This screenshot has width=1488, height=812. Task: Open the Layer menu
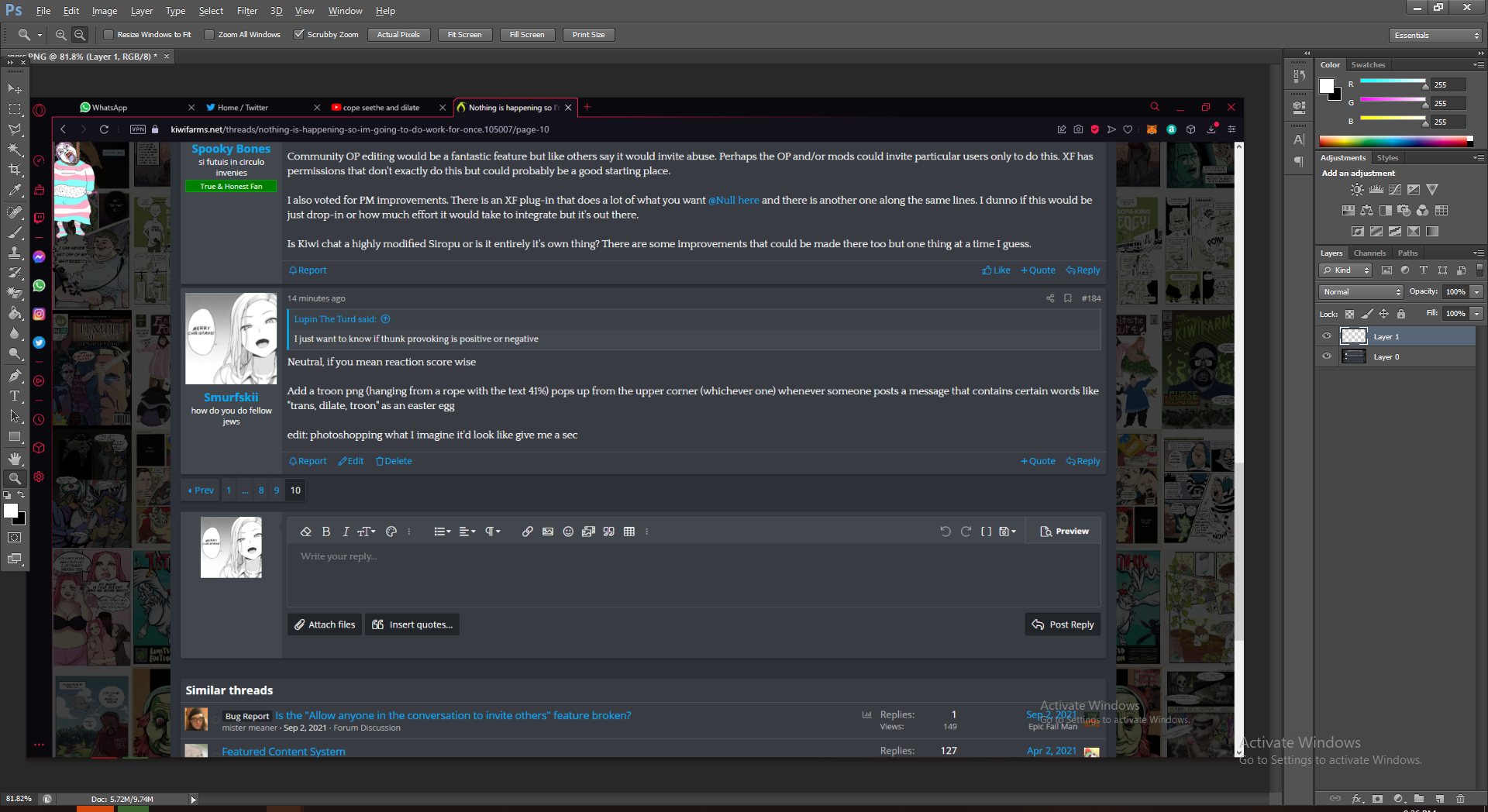click(142, 11)
